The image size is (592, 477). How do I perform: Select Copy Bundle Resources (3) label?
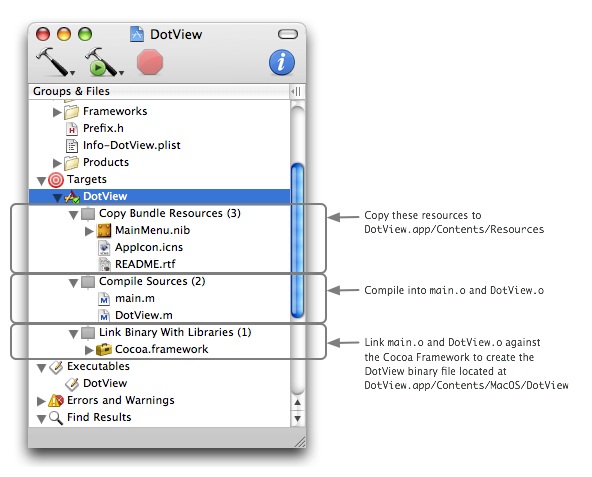(x=170, y=213)
